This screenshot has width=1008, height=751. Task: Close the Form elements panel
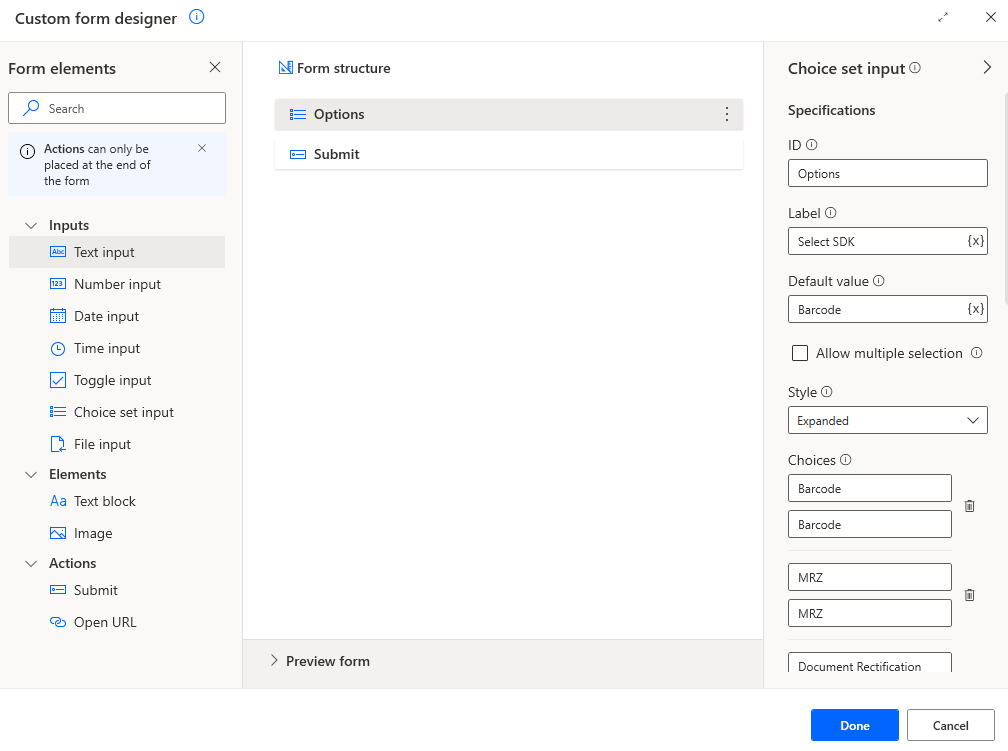[215, 68]
